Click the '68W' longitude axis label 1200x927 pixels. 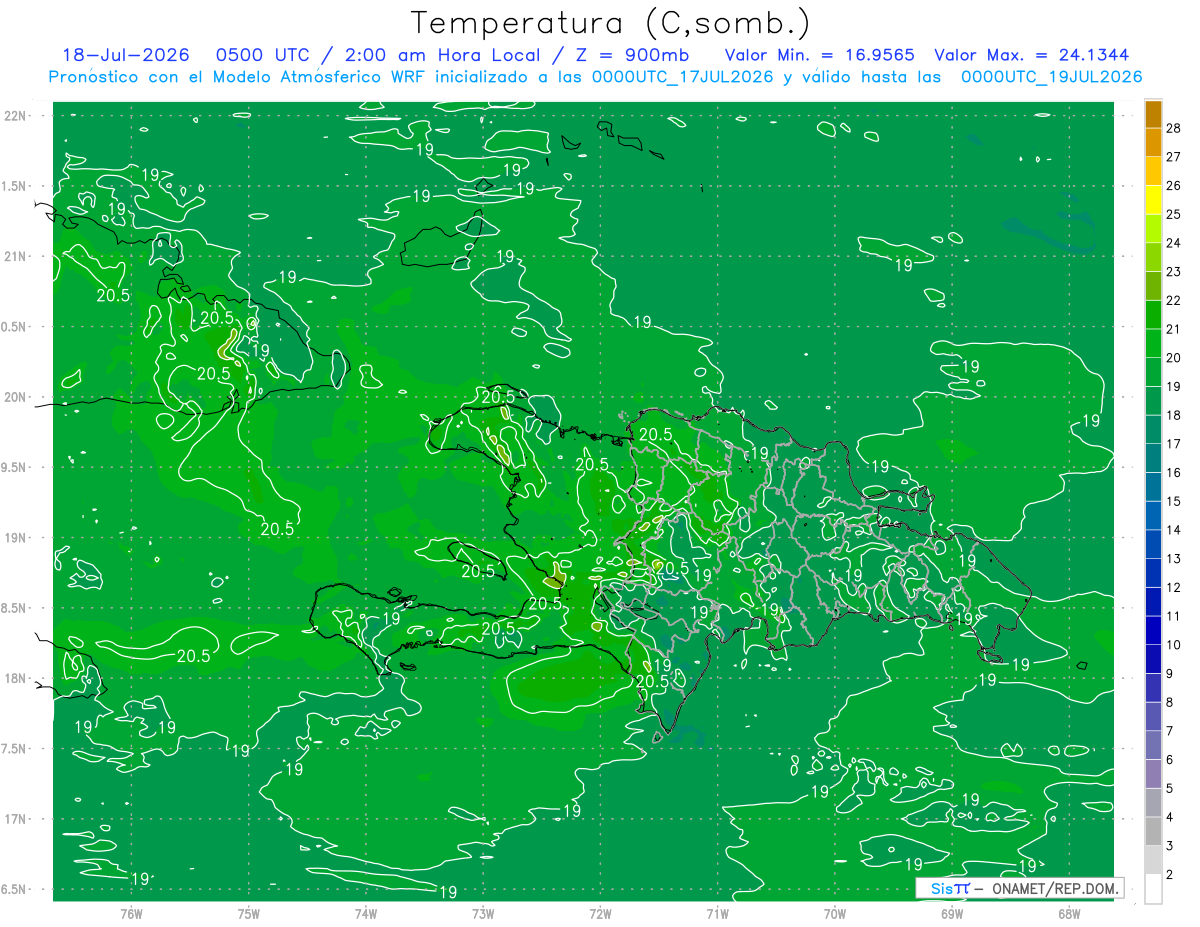(x=1069, y=914)
